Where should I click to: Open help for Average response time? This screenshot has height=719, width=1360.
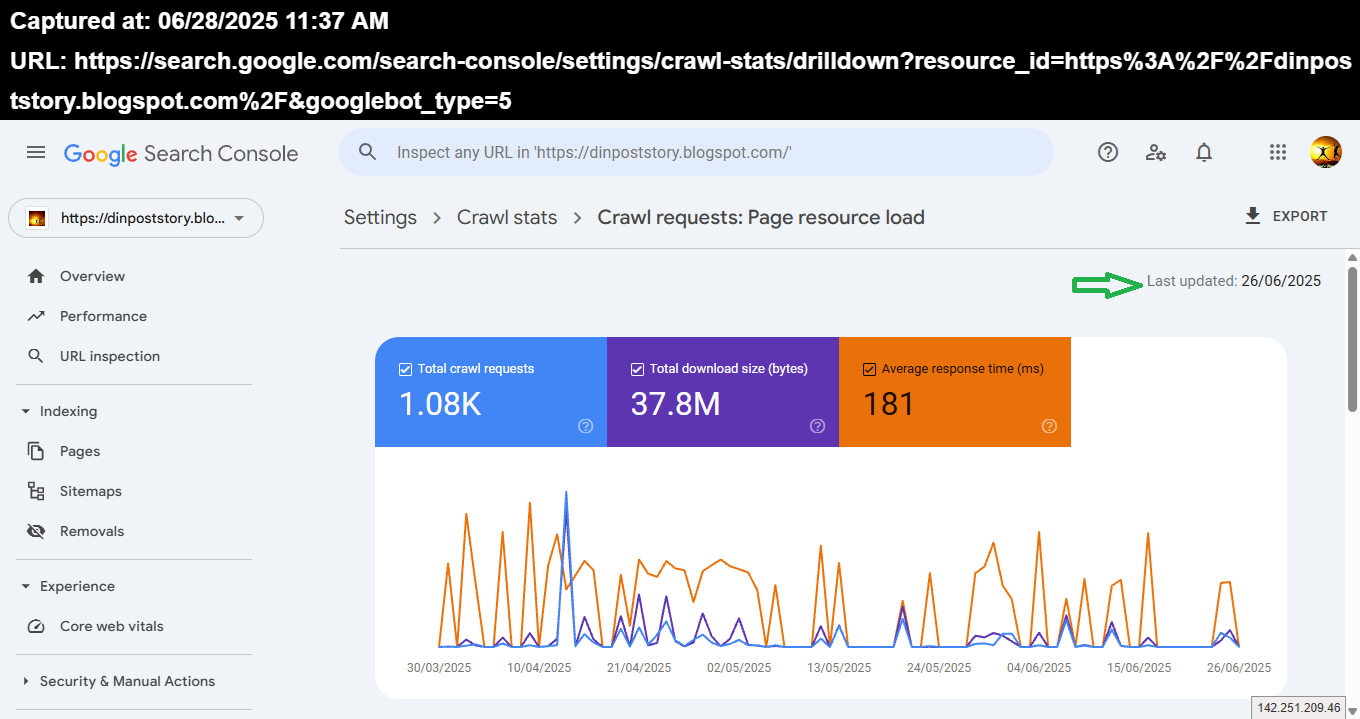1050,426
